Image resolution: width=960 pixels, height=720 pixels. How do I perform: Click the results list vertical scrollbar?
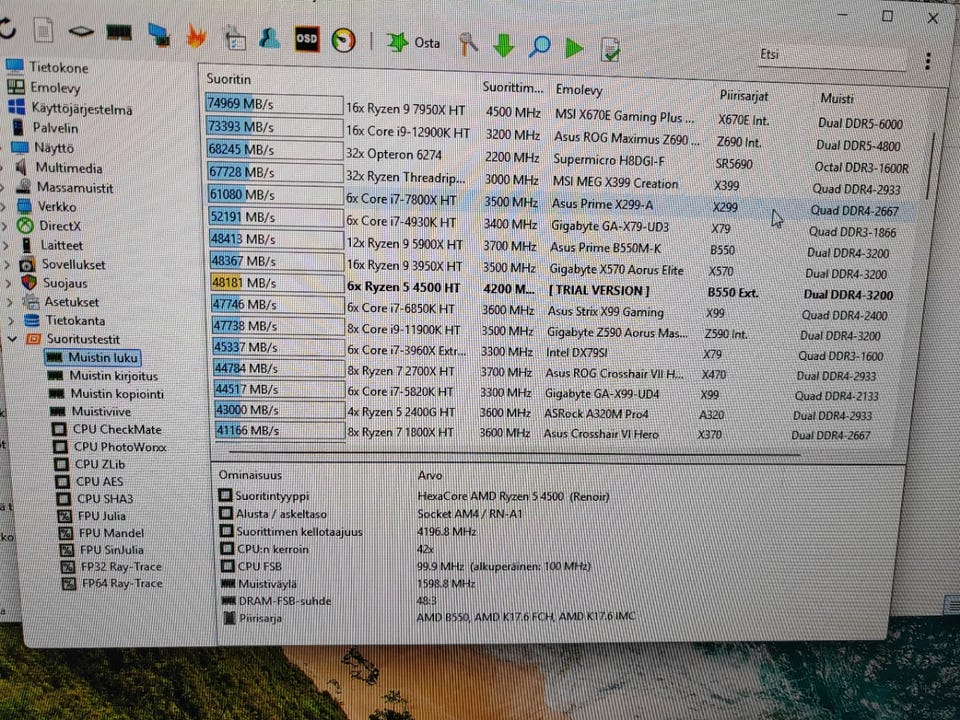pos(931,165)
